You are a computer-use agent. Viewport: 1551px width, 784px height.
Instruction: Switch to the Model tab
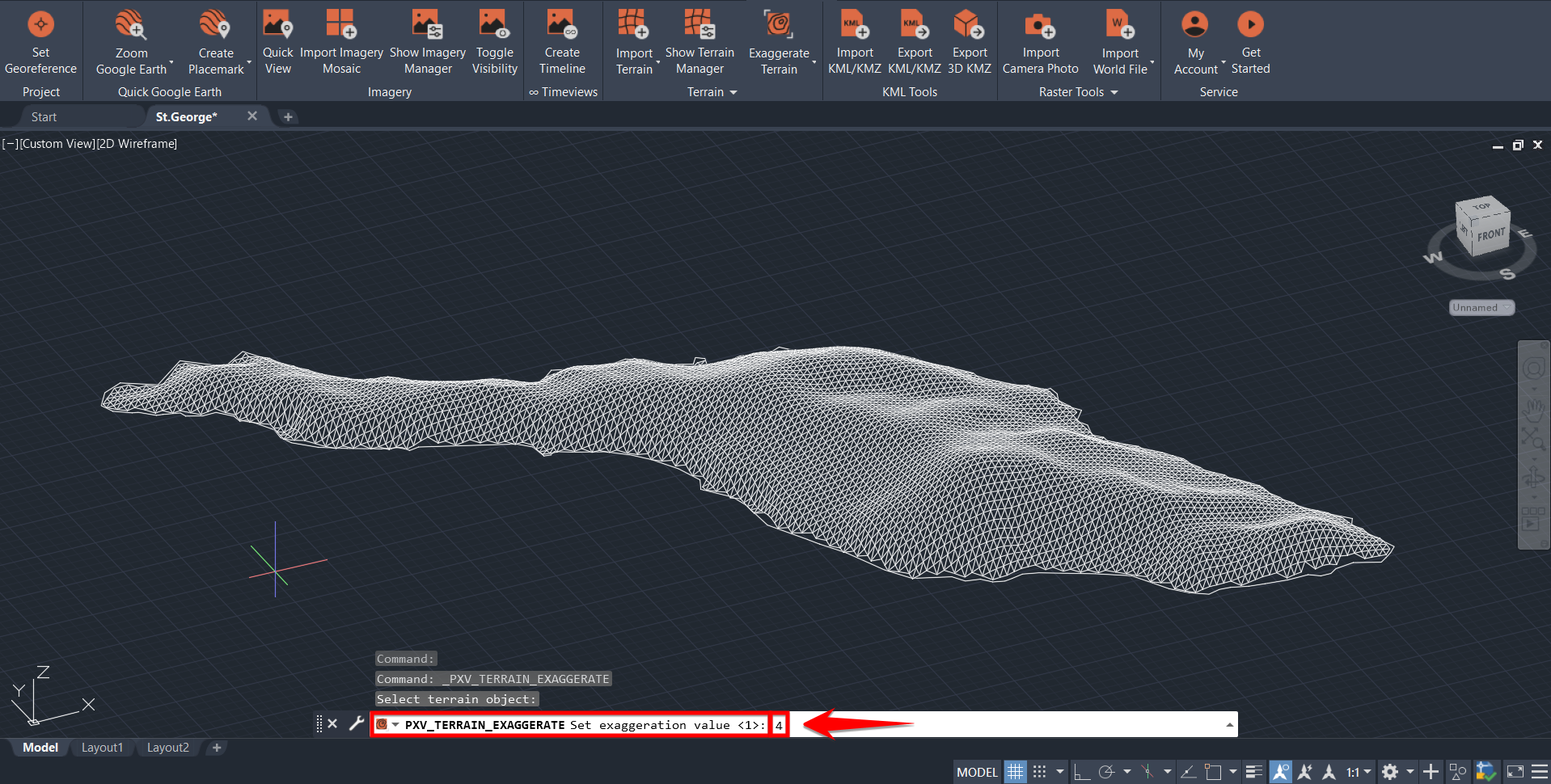[40, 748]
